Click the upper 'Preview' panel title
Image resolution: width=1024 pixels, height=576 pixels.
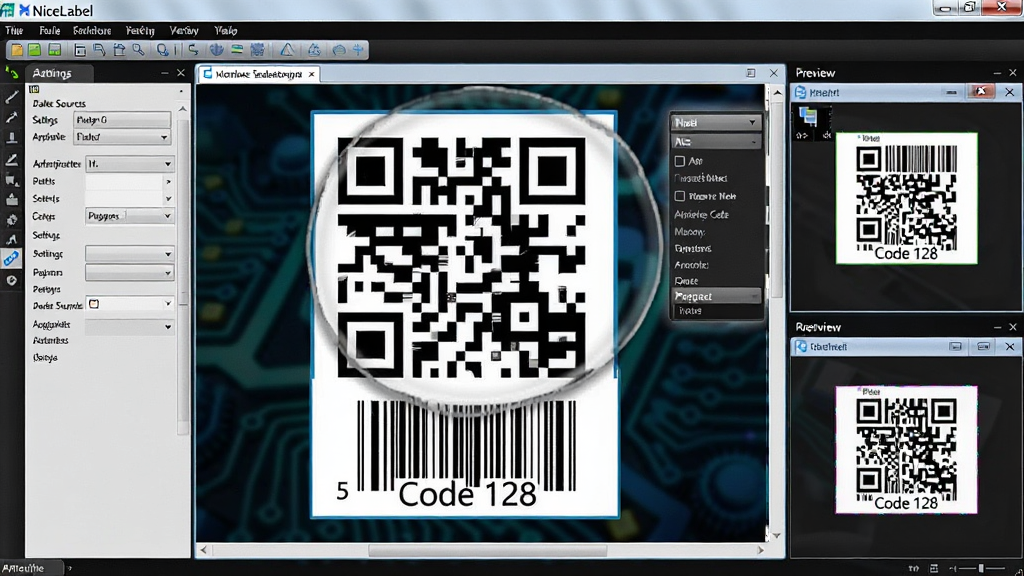815,72
